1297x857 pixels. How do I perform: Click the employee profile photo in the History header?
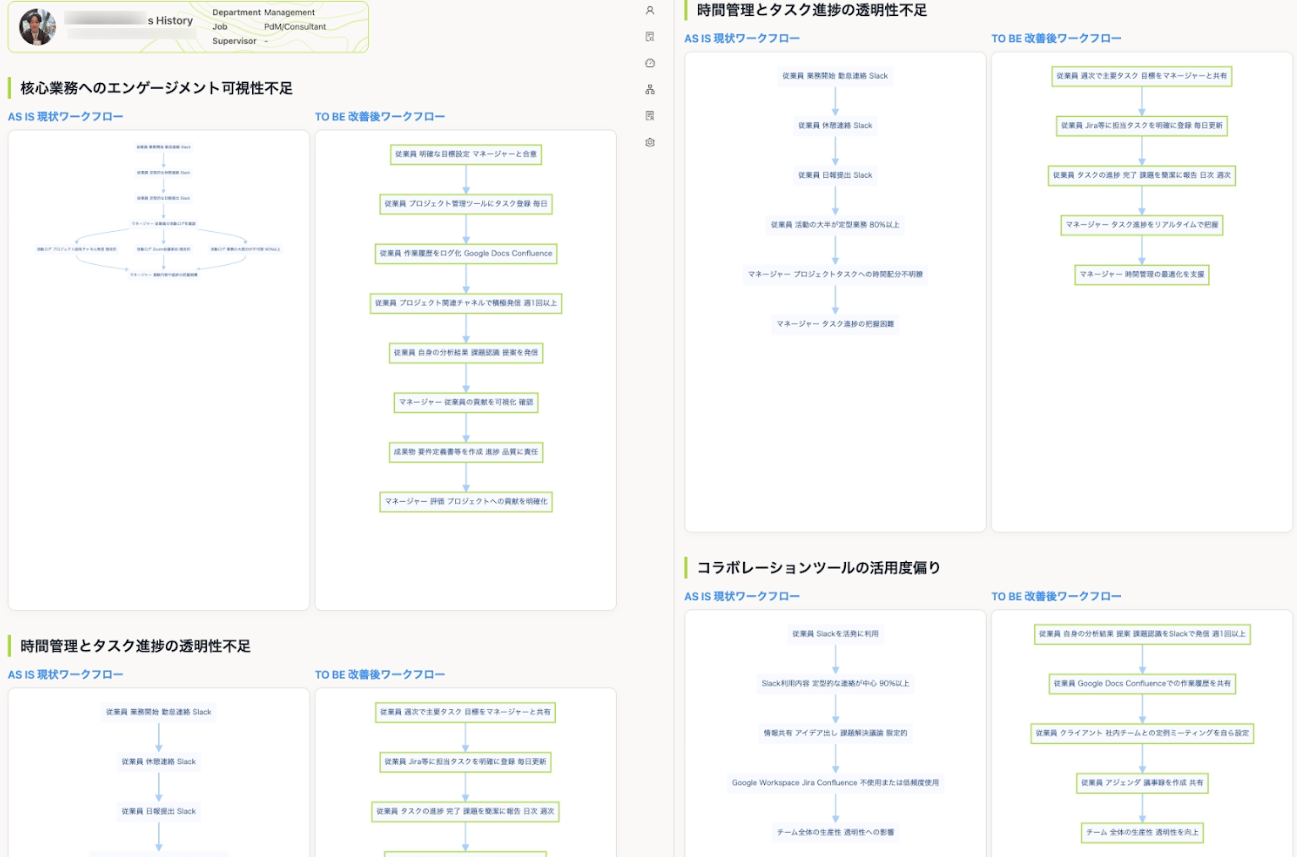(38, 27)
